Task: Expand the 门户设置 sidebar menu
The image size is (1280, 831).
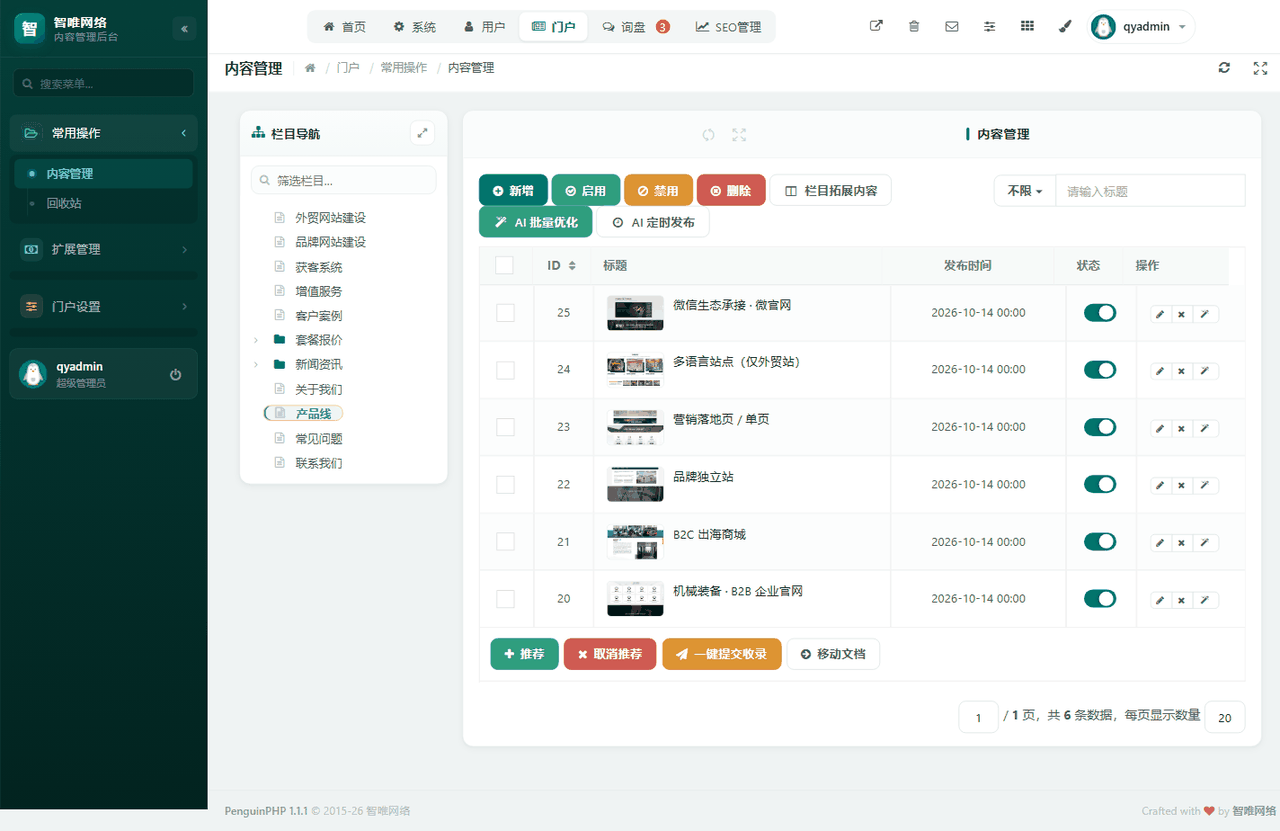Action: click(104, 307)
